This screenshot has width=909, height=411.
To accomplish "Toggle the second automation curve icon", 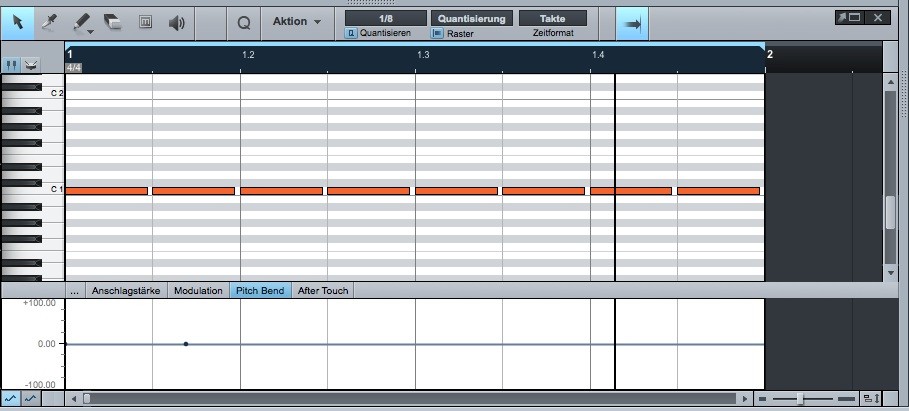I will (x=30, y=399).
